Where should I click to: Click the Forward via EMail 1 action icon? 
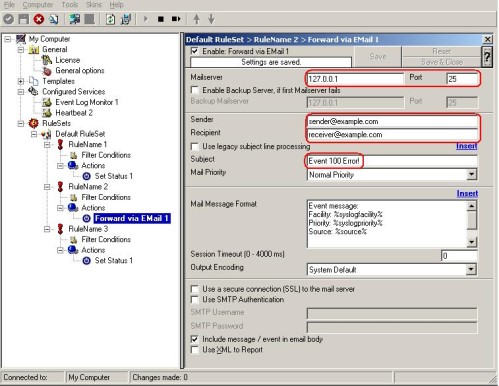86,218
